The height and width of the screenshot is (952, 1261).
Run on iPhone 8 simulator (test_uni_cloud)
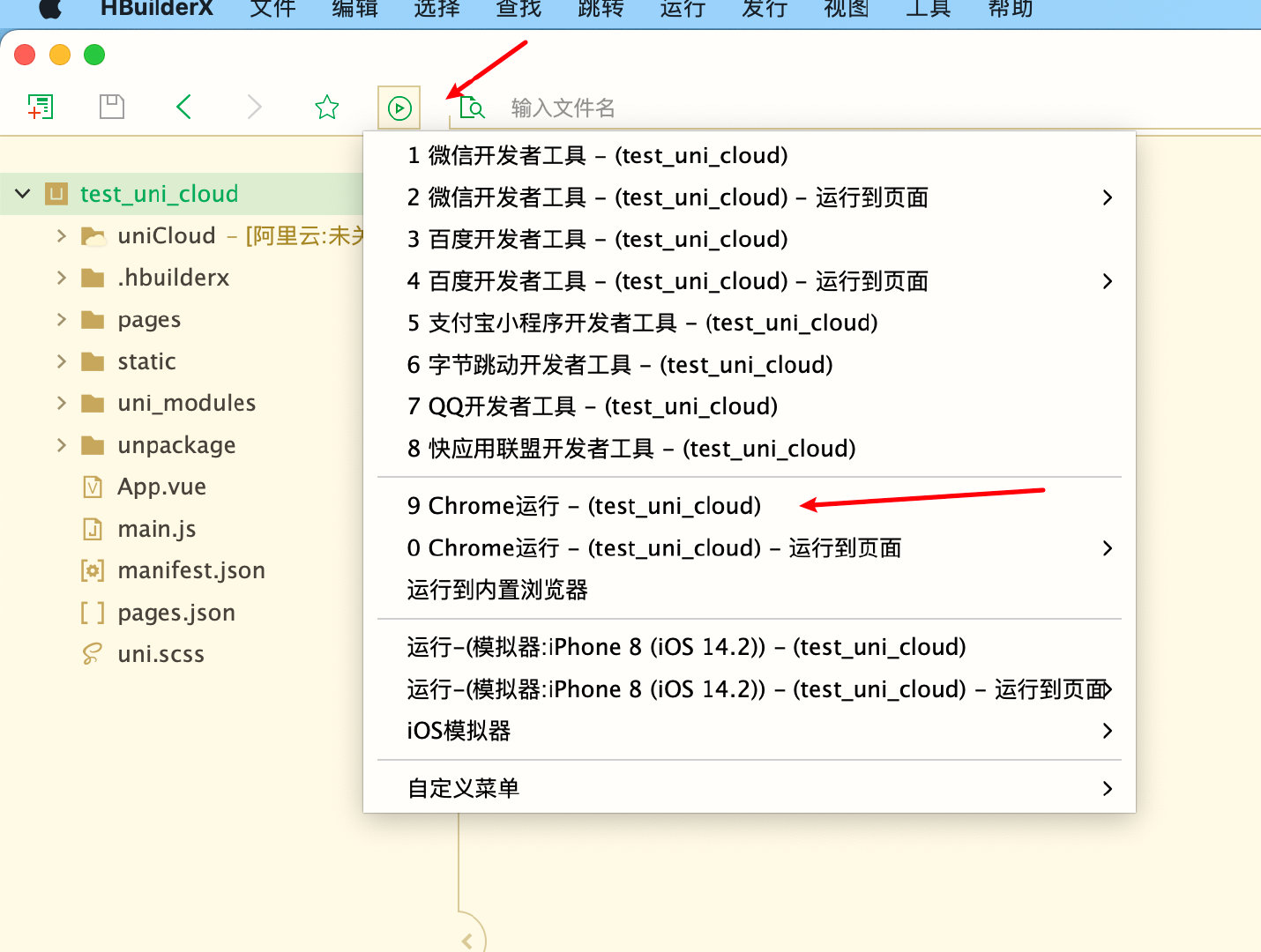750,647
